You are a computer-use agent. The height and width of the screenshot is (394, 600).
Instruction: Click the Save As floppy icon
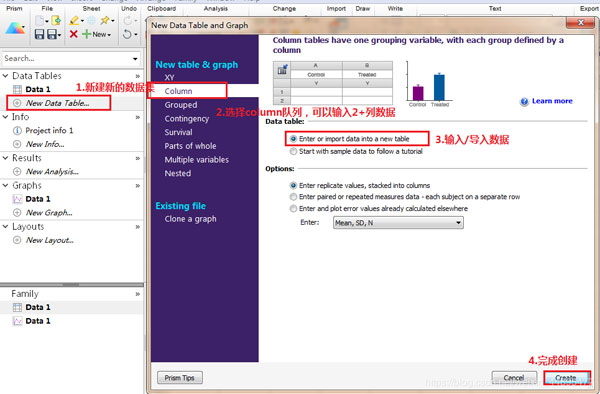(52, 34)
